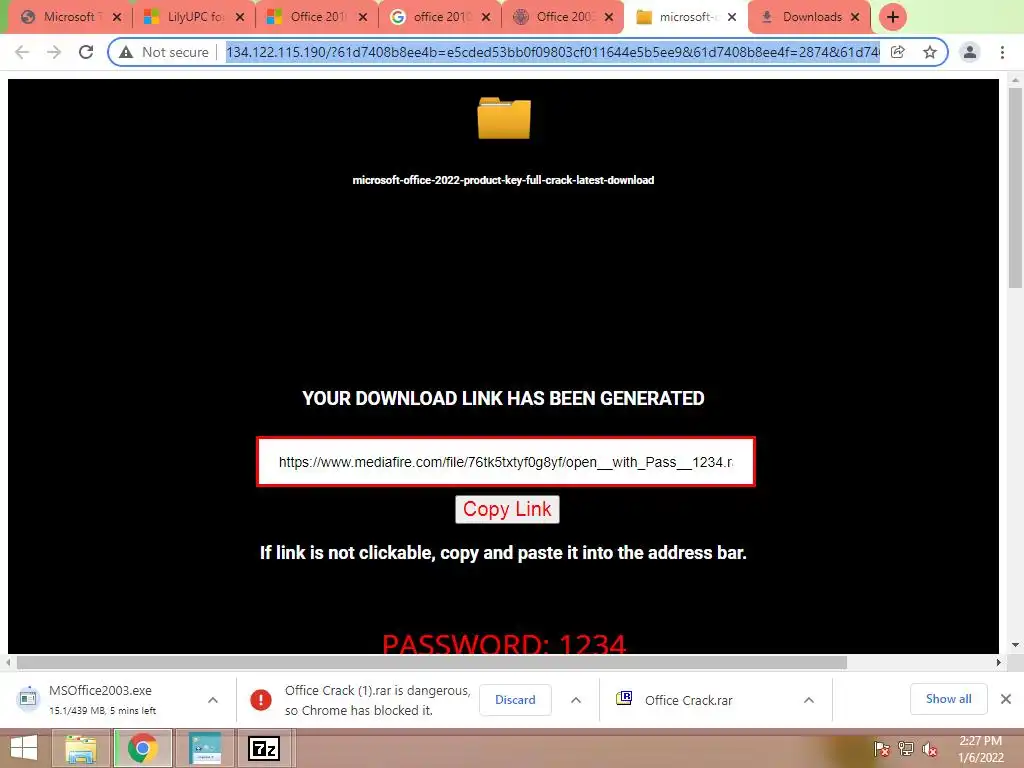The height and width of the screenshot is (768, 1024).
Task: Click the Not secure warning icon
Action: pos(126,52)
